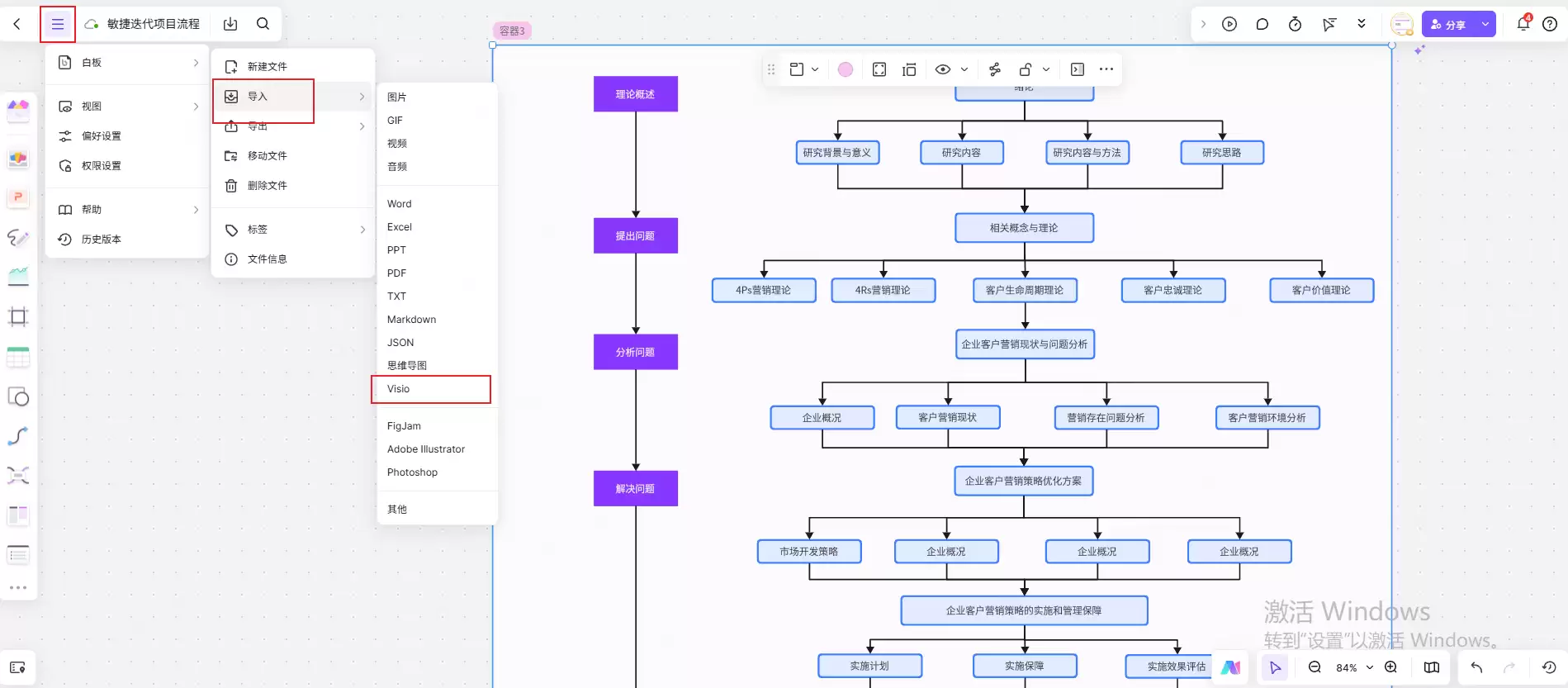Start presentation with play icon

click(1229, 24)
